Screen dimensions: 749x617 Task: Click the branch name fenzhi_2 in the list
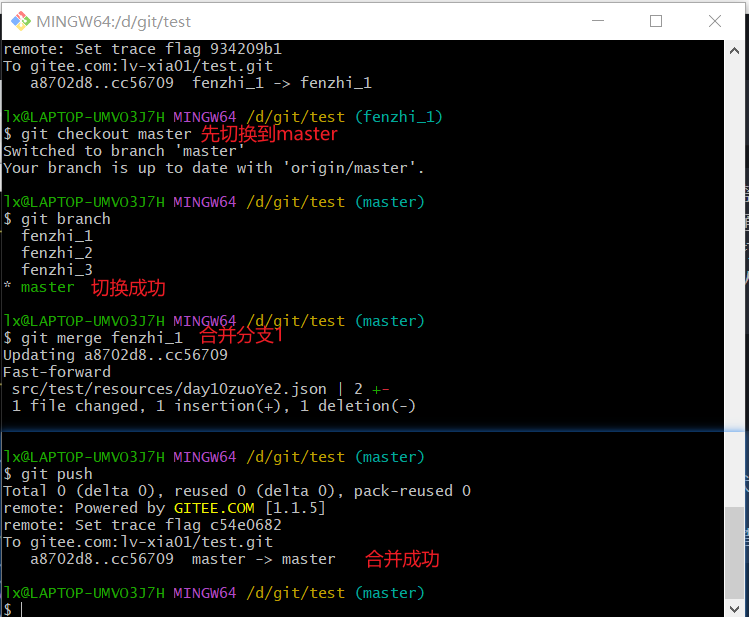pos(57,253)
